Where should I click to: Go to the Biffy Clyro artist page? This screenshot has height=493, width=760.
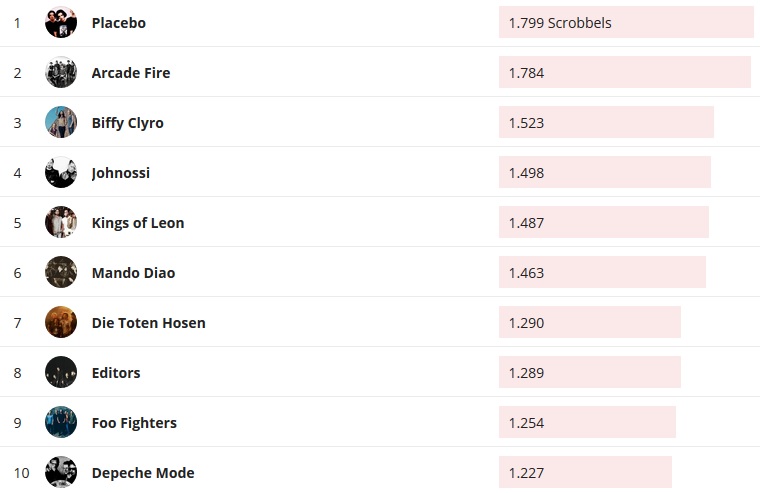pyautogui.click(x=127, y=122)
